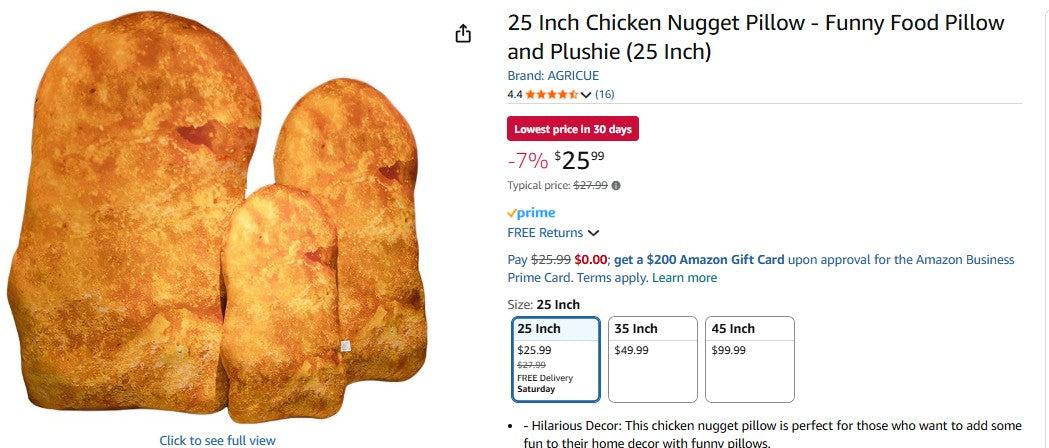Viewport: 1049px width, 448px height.
Task: Open the Brand: AGRICUE store link
Action: (x=553, y=76)
